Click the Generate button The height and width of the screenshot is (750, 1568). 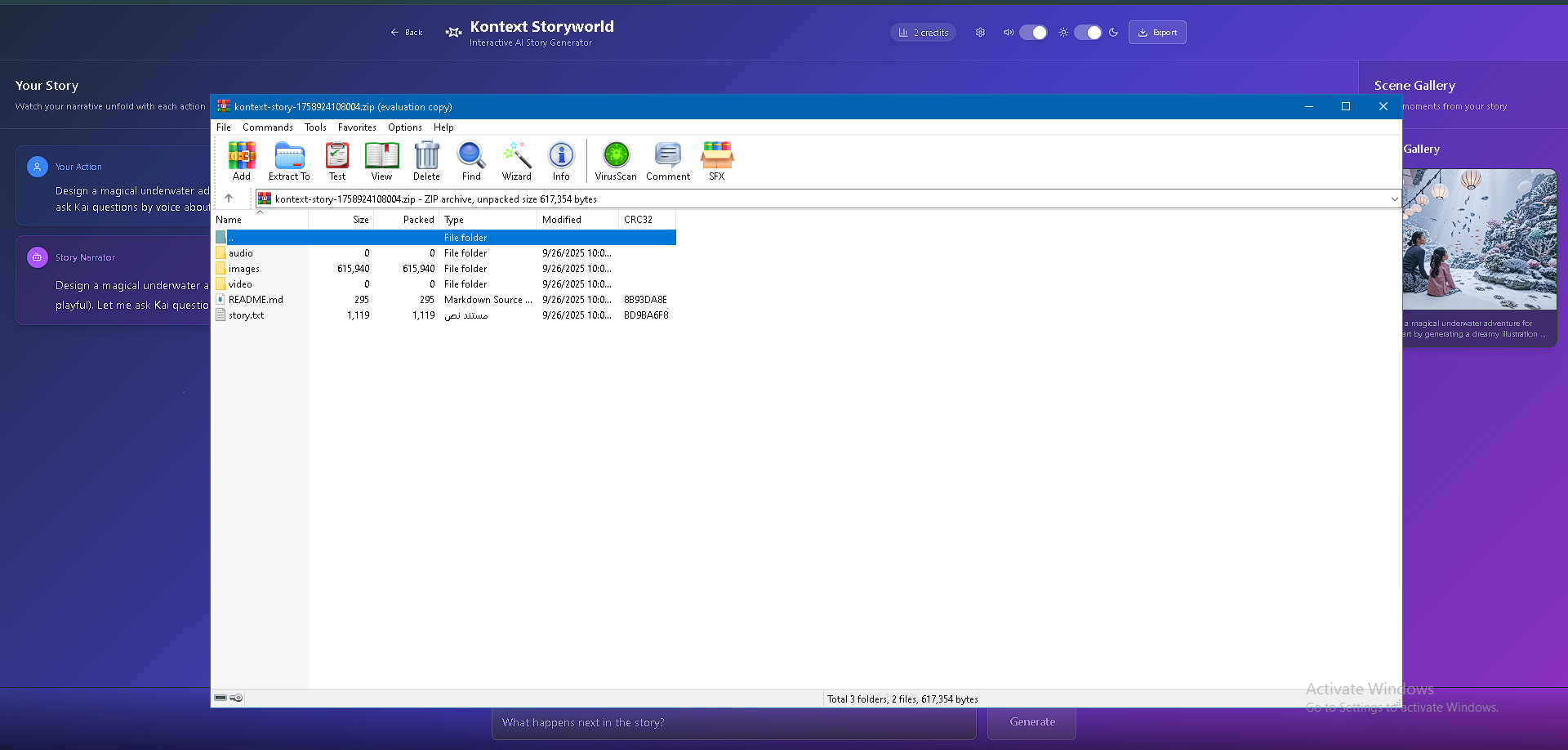coord(1031,722)
